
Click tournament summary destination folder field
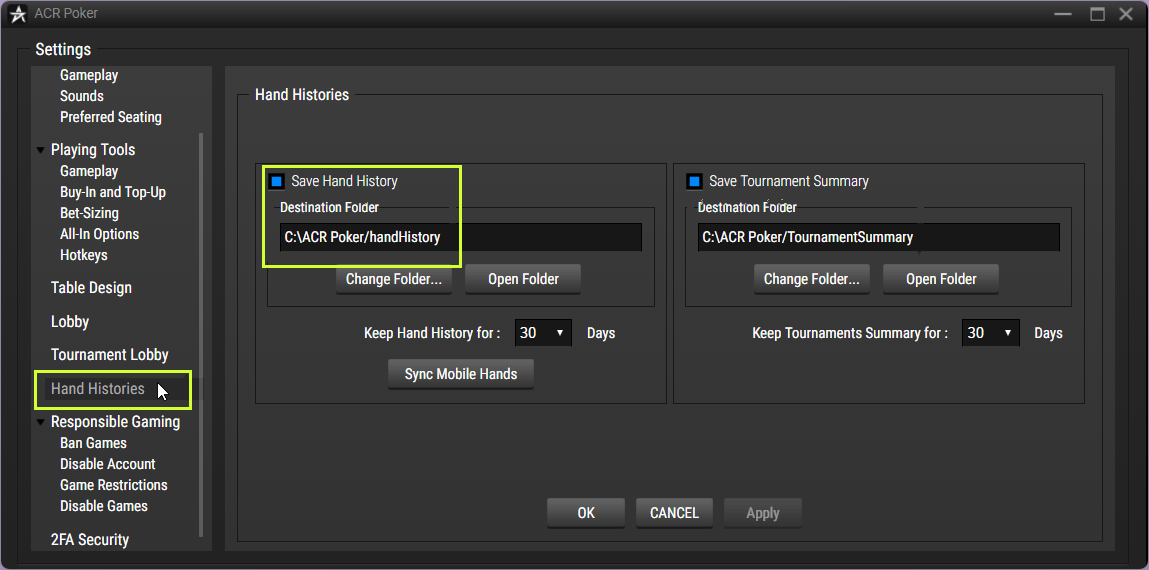(x=879, y=237)
